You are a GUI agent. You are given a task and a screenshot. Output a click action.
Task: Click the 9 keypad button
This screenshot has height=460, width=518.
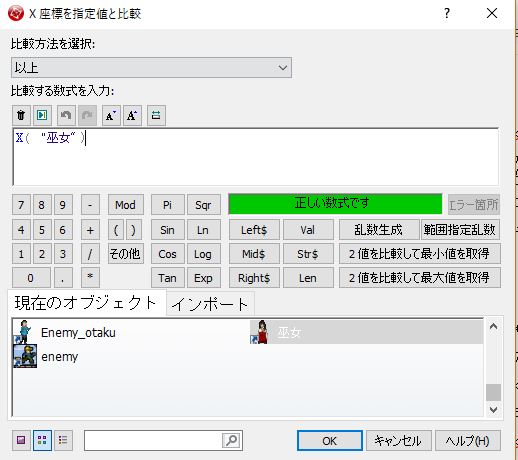(x=63, y=205)
